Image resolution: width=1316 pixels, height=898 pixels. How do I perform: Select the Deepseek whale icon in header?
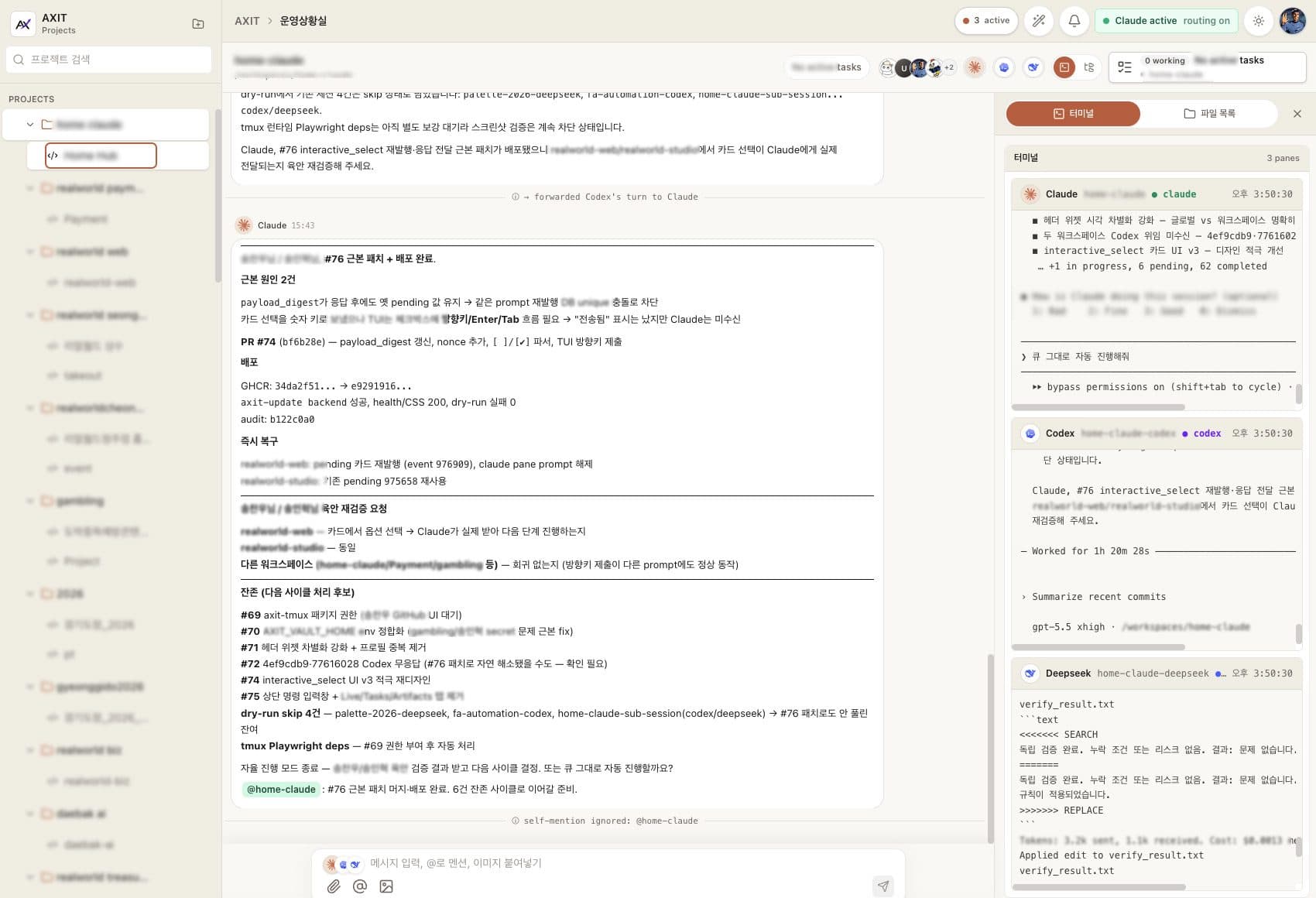click(x=1033, y=67)
